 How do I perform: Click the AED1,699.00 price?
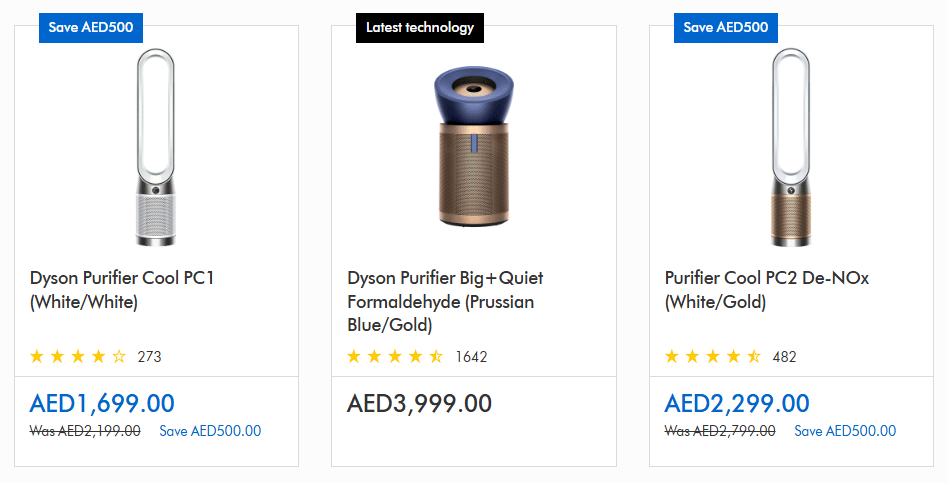(102, 404)
